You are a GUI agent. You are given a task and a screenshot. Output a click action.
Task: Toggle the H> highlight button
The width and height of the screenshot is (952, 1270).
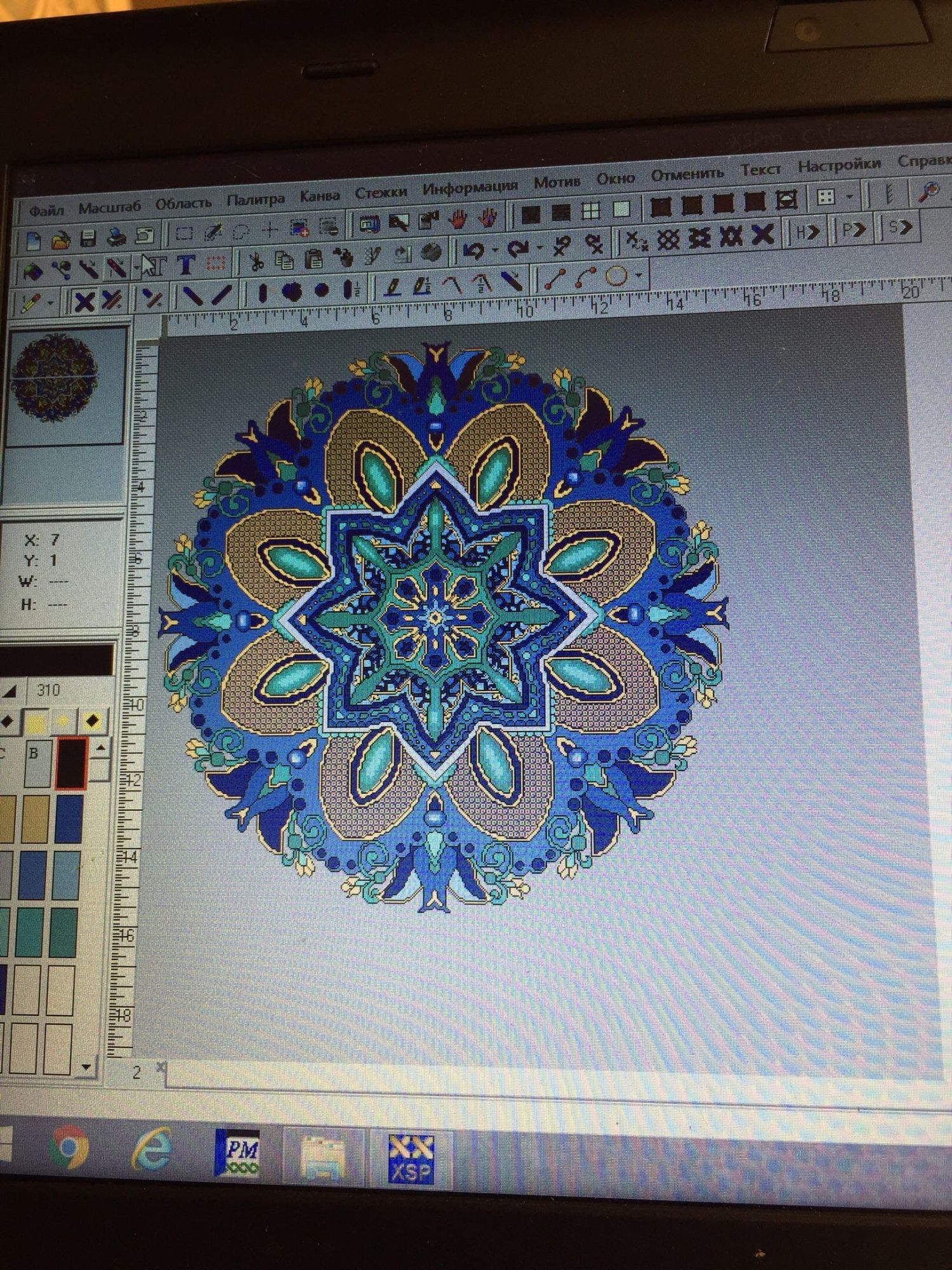pos(807,232)
